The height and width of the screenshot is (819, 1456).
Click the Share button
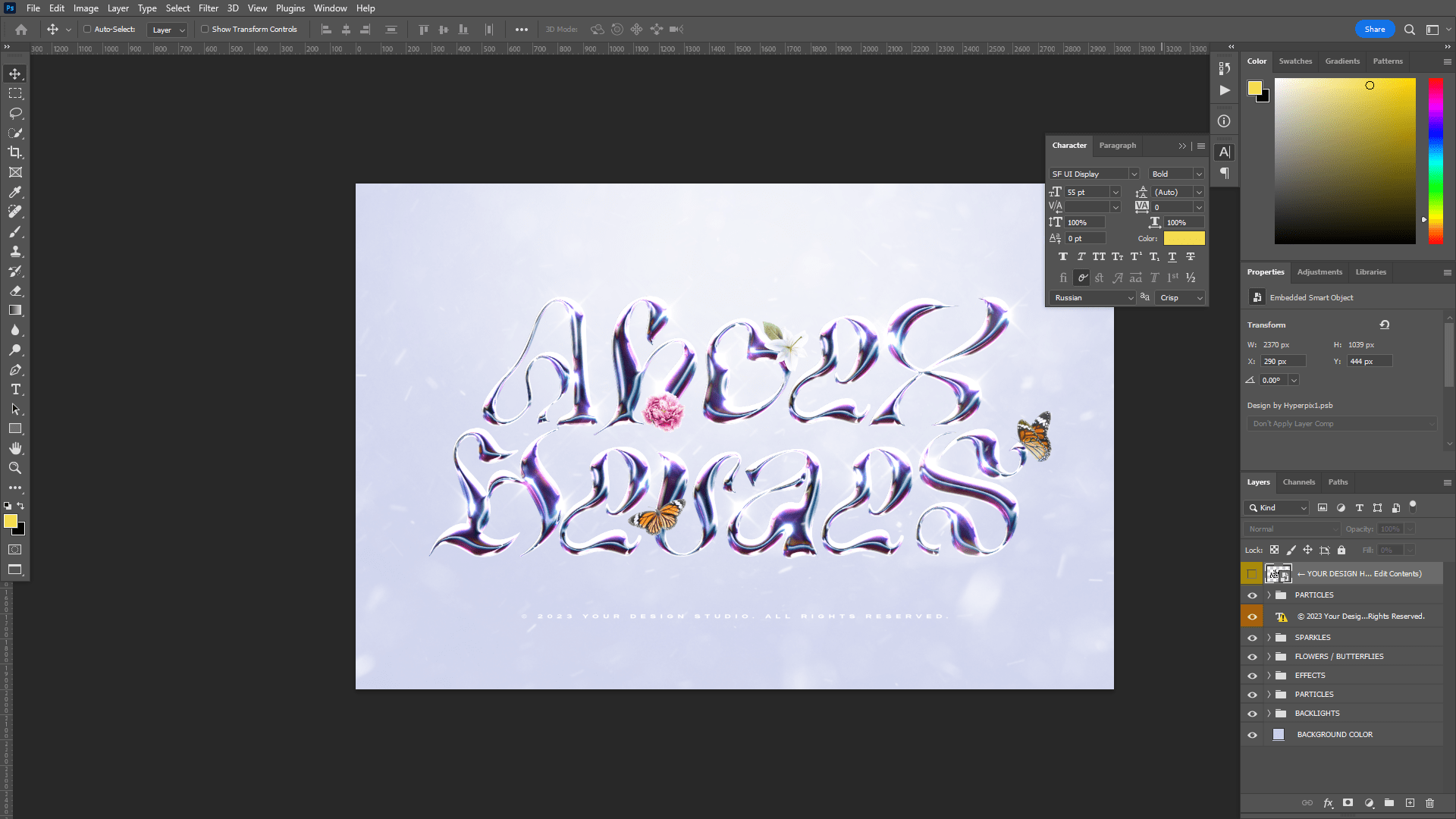[1374, 29]
